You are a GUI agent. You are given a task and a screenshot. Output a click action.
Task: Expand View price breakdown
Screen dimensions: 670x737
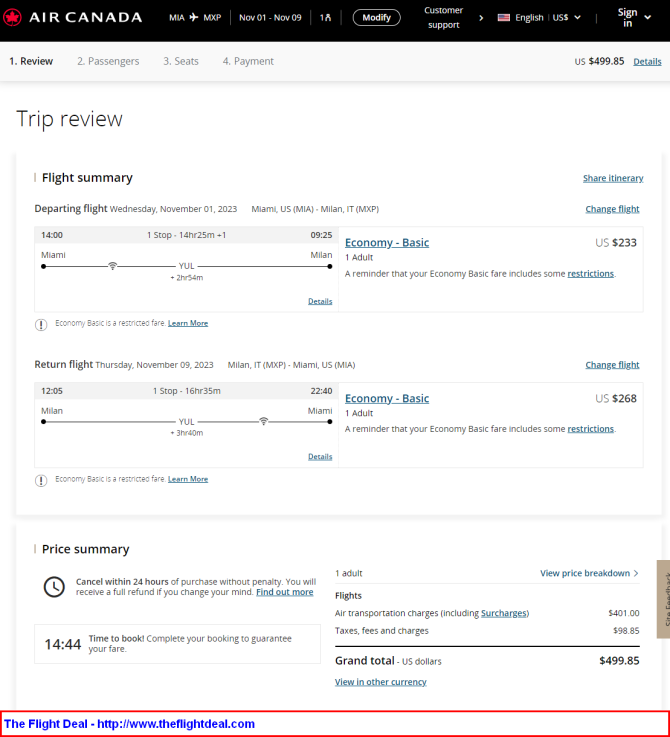pyautogui.click(x=589, y=573)
